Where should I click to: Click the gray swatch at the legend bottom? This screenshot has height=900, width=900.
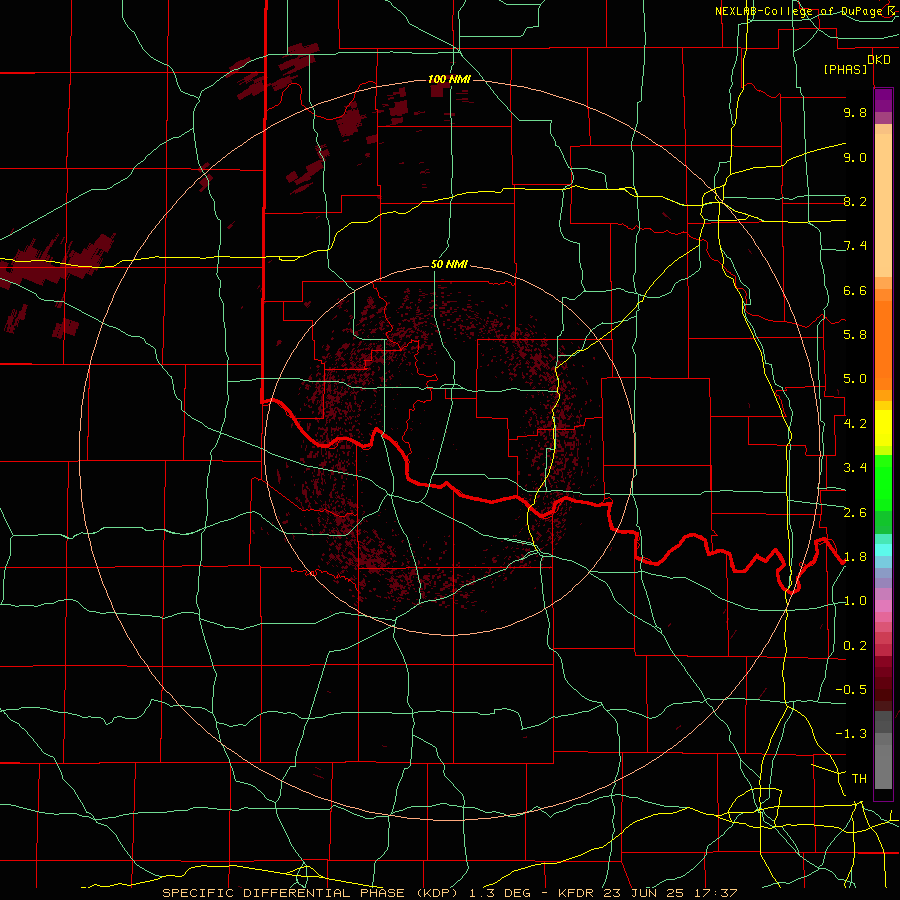883,766
